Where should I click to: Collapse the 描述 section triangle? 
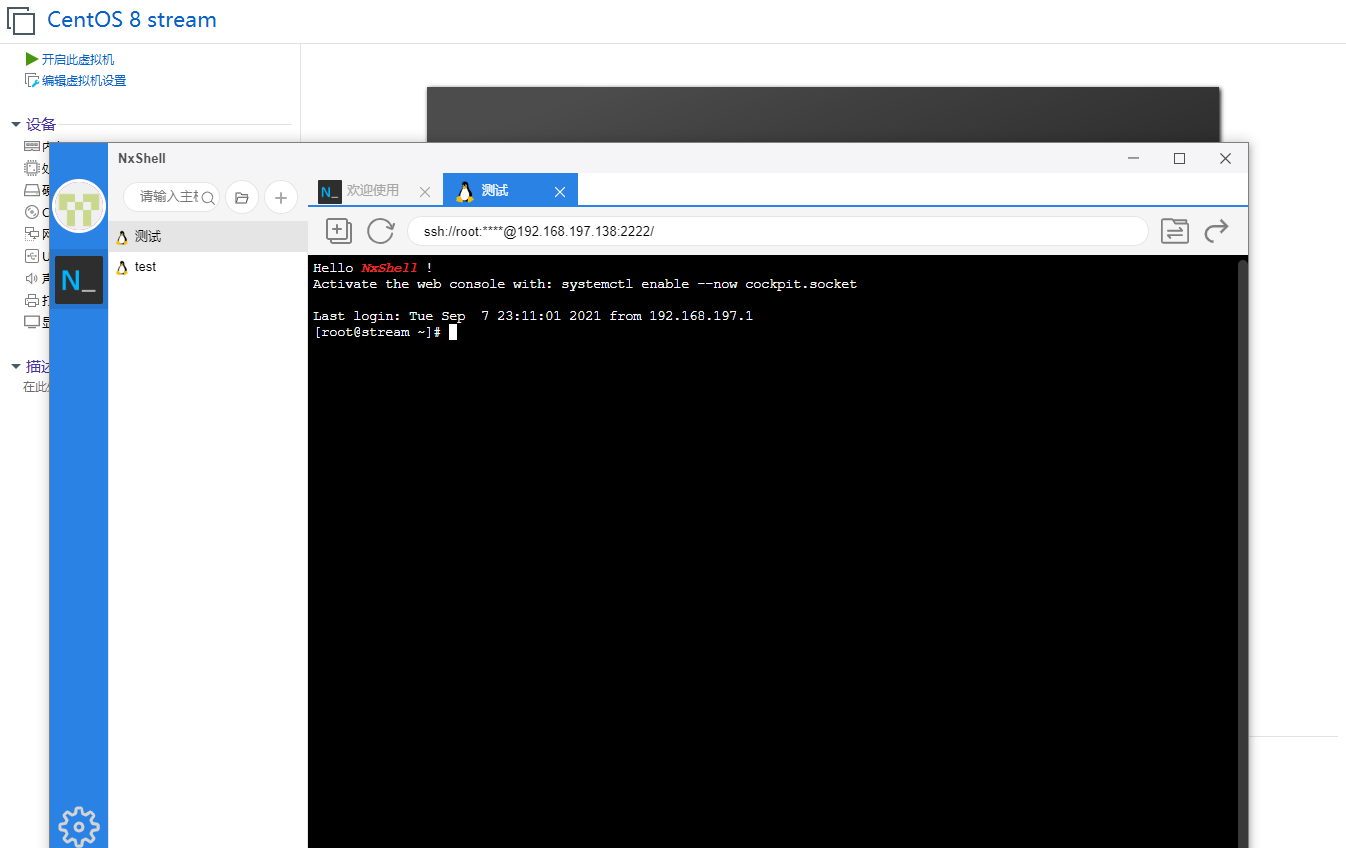(x=17, y=366)
